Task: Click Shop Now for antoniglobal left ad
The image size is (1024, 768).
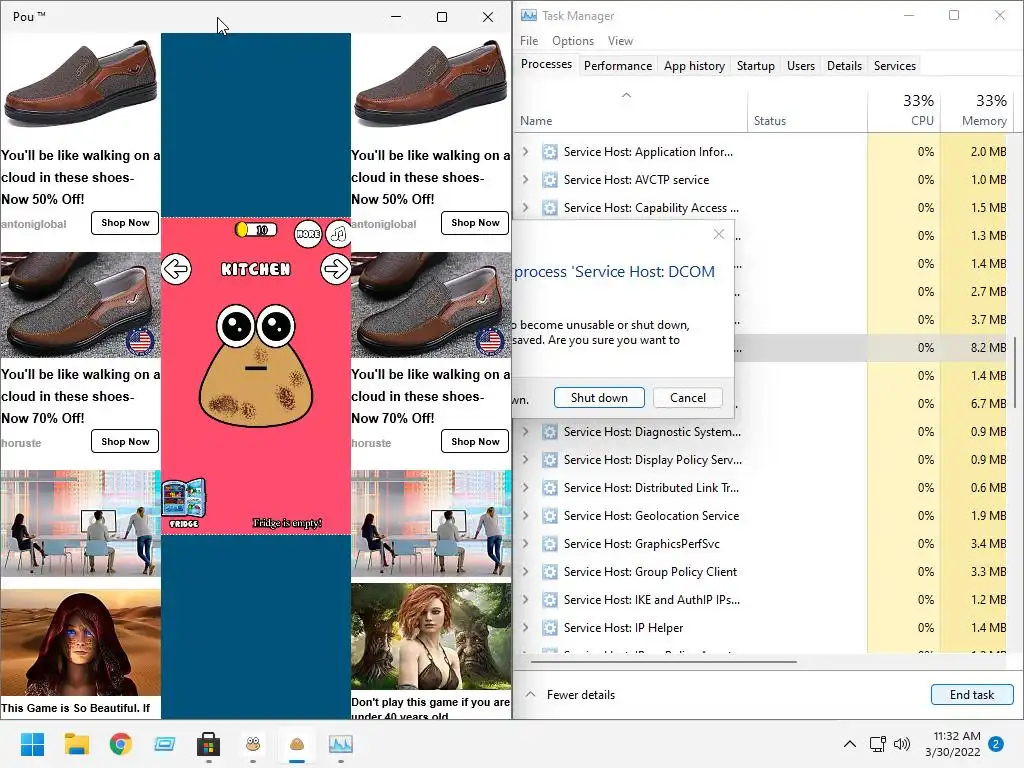Action: [x=125, y=223]
